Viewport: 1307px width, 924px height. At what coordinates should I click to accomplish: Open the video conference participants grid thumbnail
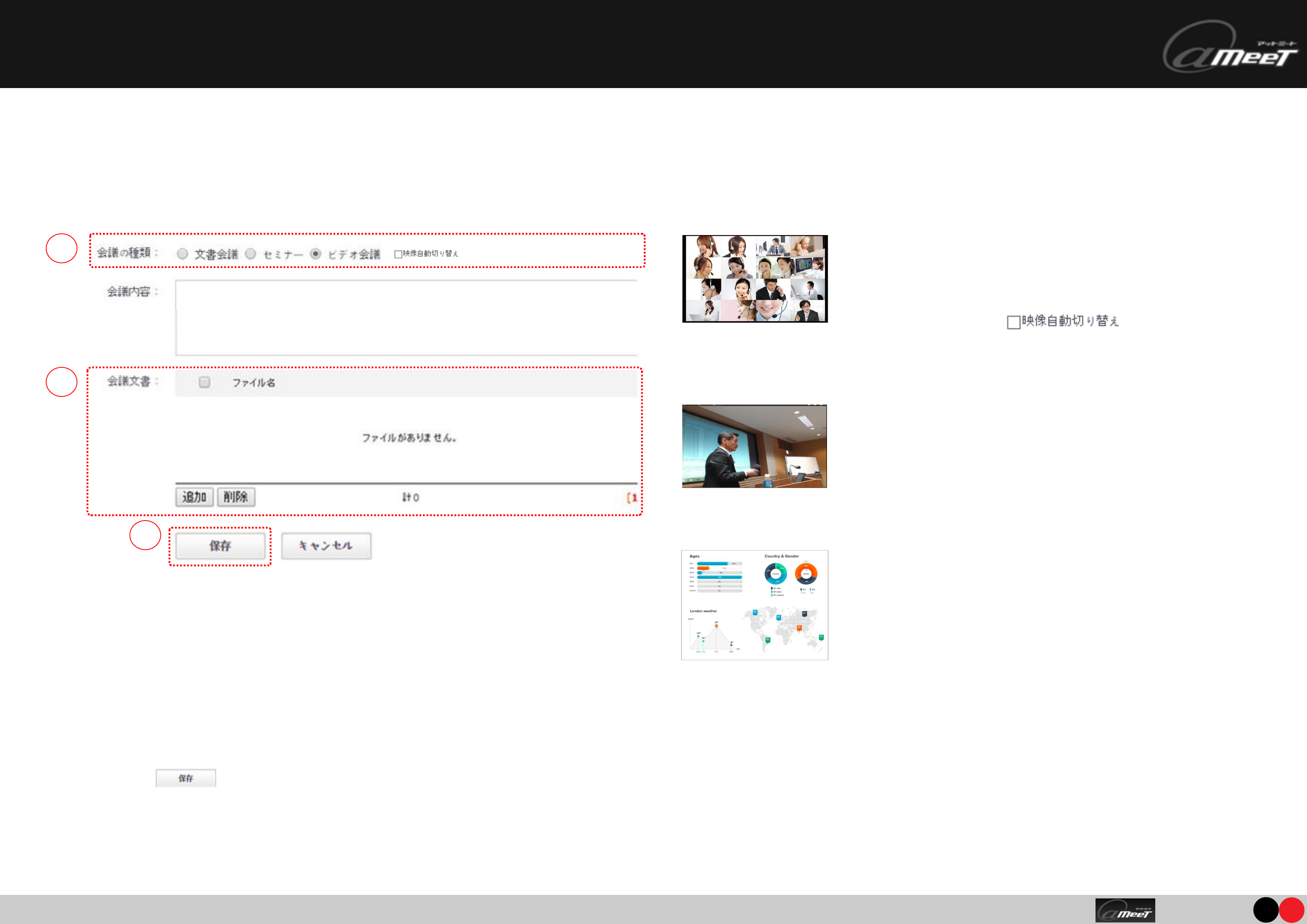coord(755,279)
